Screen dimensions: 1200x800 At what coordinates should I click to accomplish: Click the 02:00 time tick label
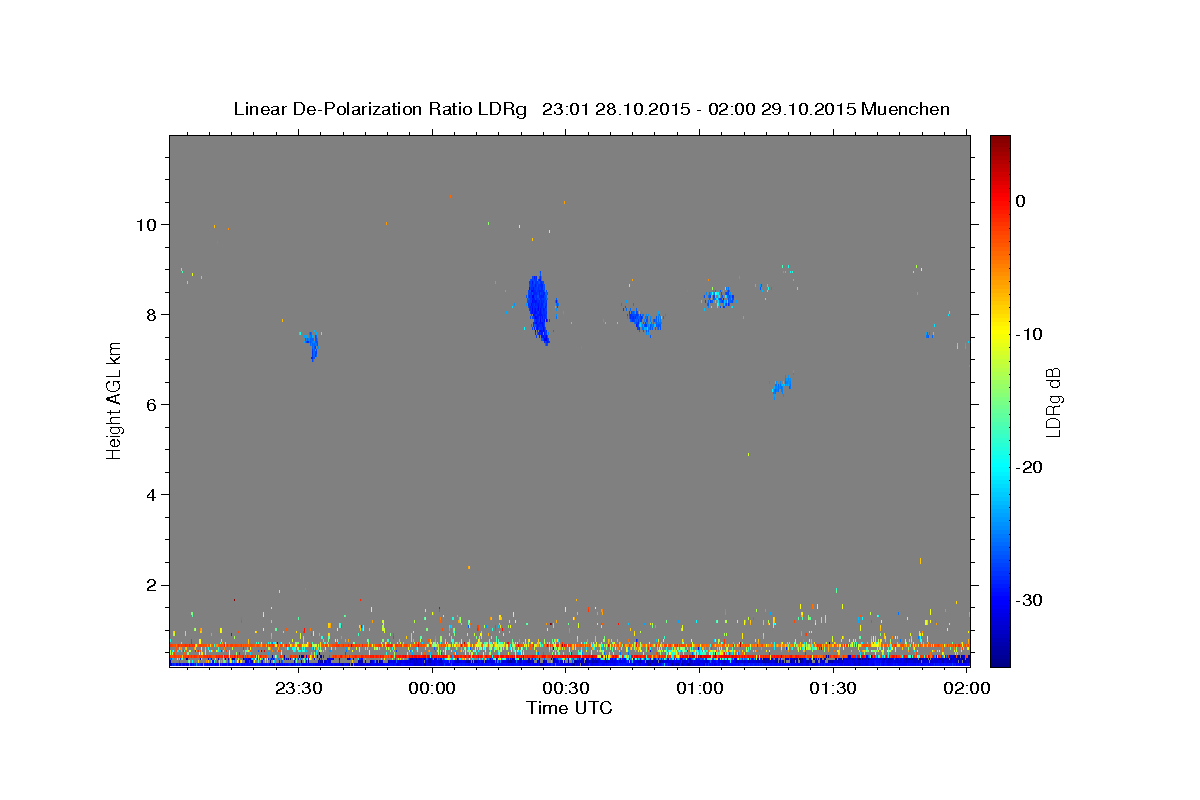coord(967,689)
